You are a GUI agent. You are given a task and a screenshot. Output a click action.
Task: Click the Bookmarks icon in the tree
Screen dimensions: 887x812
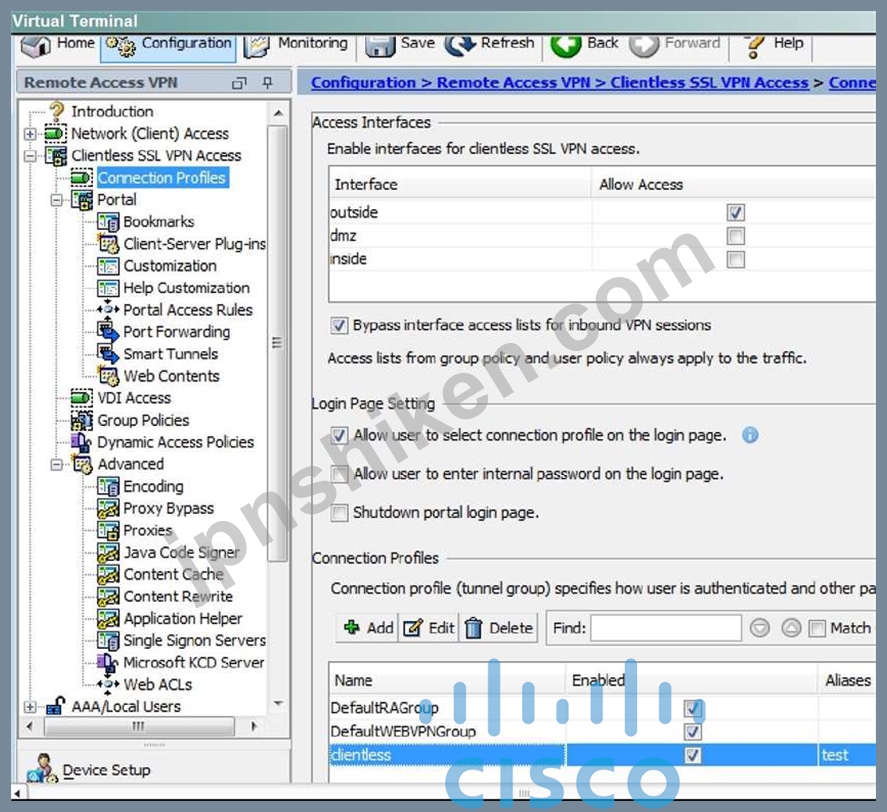pos(107,222)
